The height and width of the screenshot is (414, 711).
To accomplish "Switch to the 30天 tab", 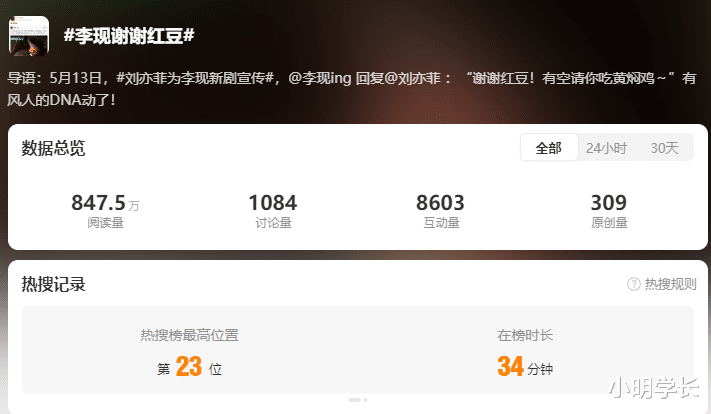I will pos(664,148).
